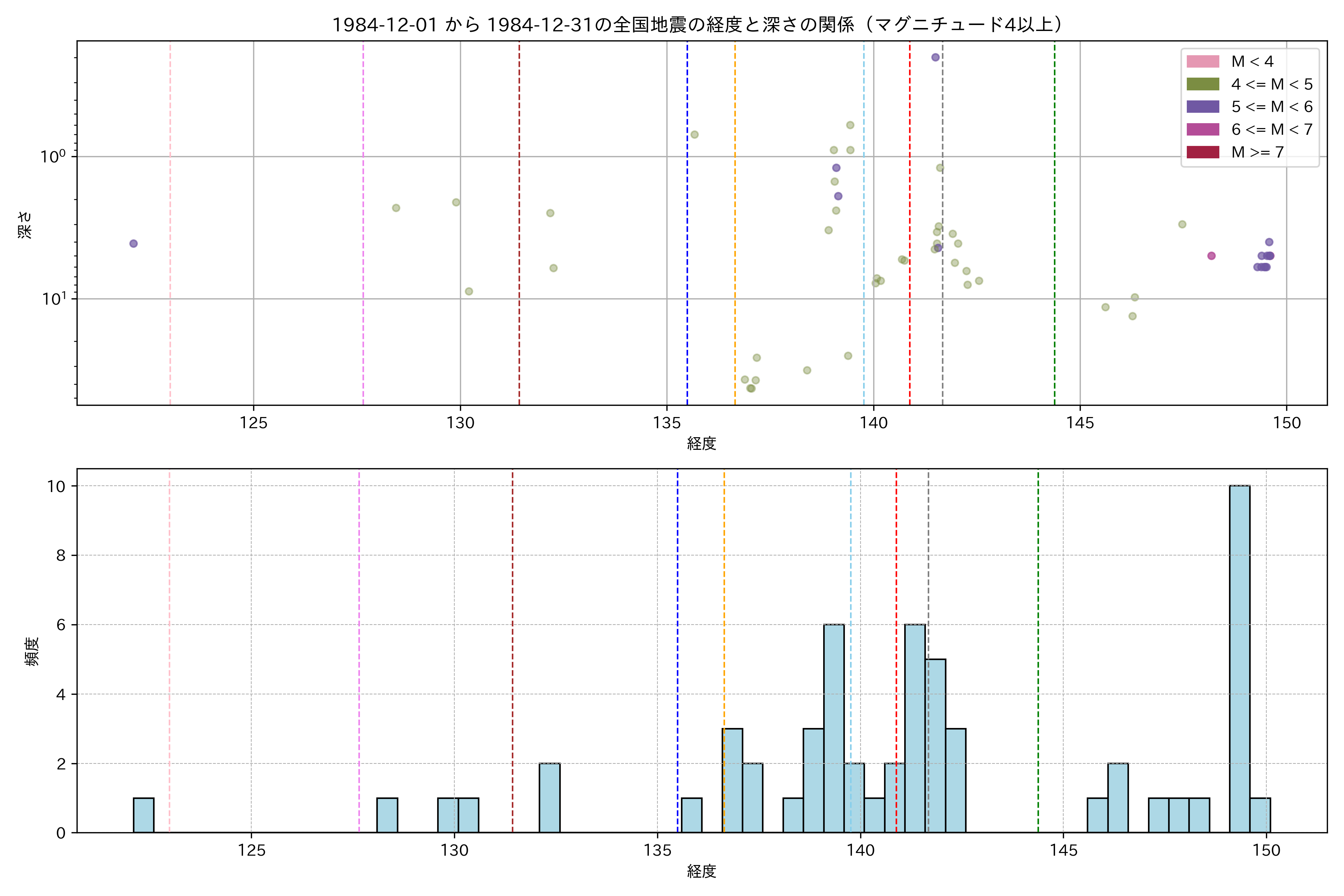
Task: Click the pink 'M < 4' legend swatch
Action: (1202, 62)
